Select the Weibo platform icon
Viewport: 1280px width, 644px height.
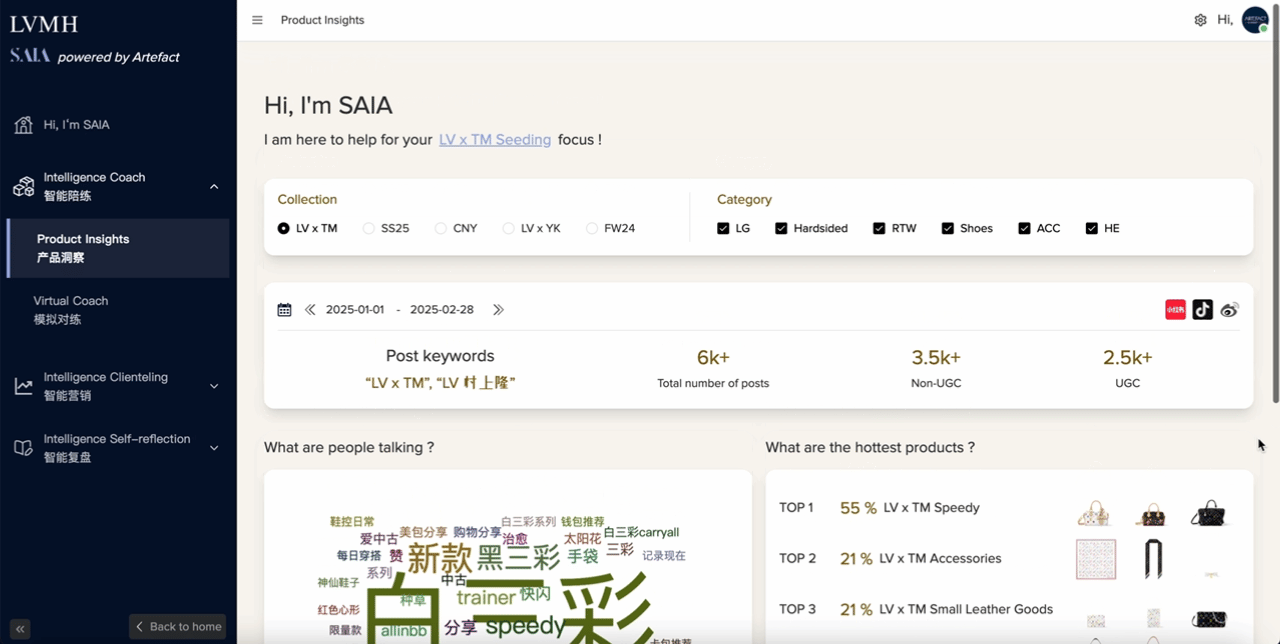tap(1229, 310)
